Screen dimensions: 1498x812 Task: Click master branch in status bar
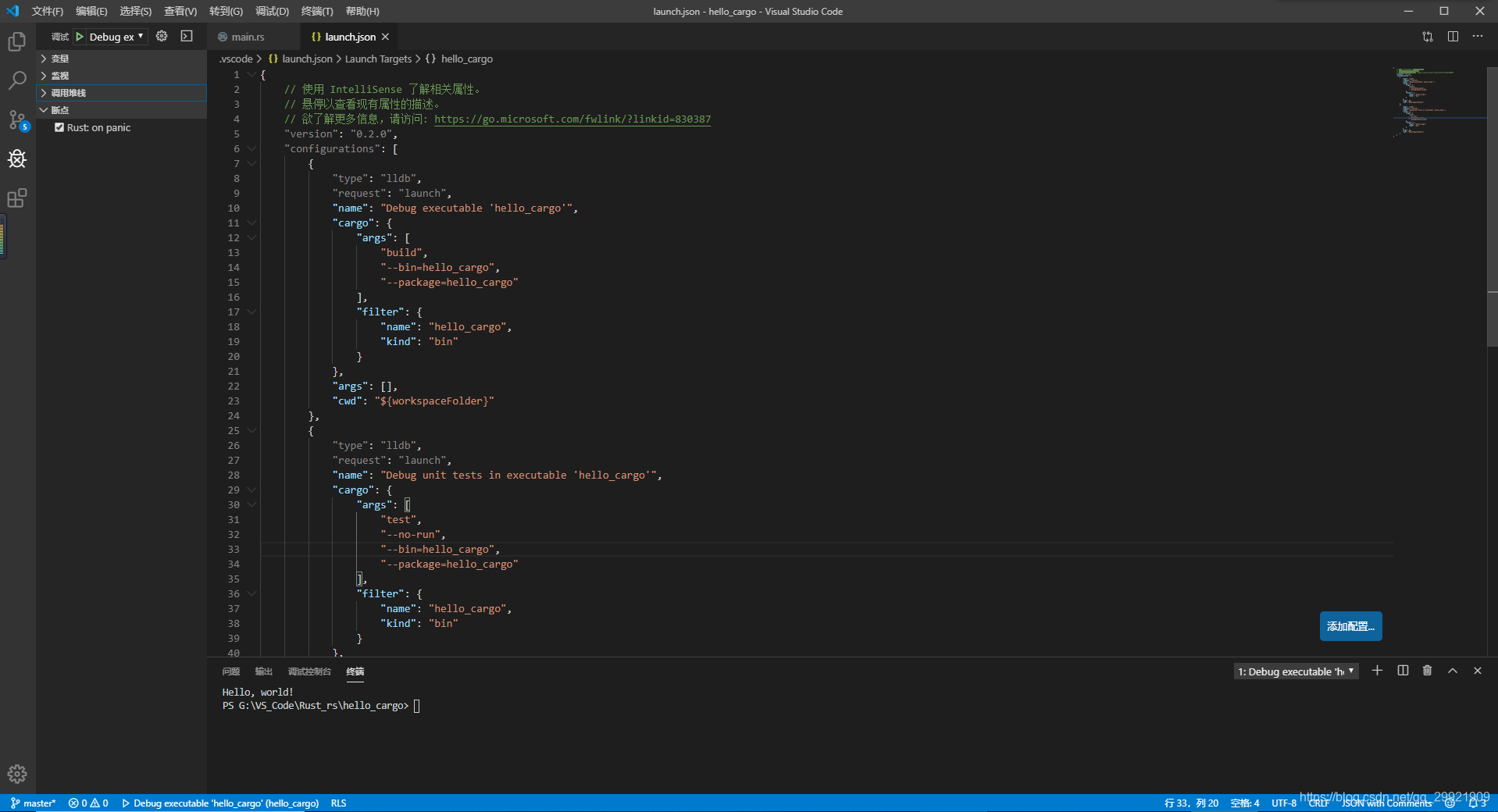pyautogui.click(x=33, y=803)
